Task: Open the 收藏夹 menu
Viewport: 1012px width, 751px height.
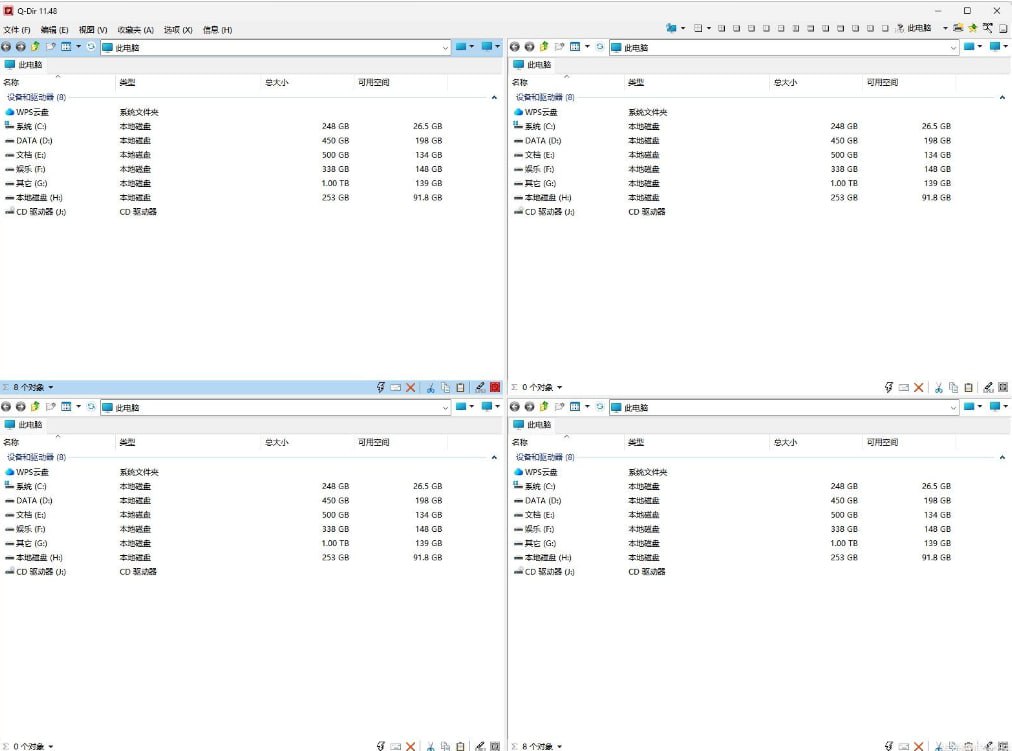Action: point(133,29)
